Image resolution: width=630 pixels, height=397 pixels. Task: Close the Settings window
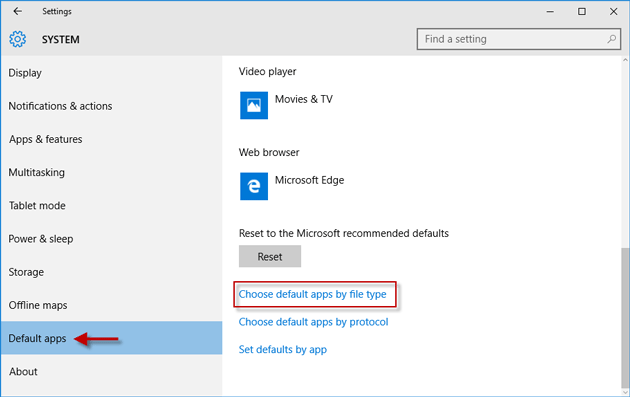coord(613,12)
